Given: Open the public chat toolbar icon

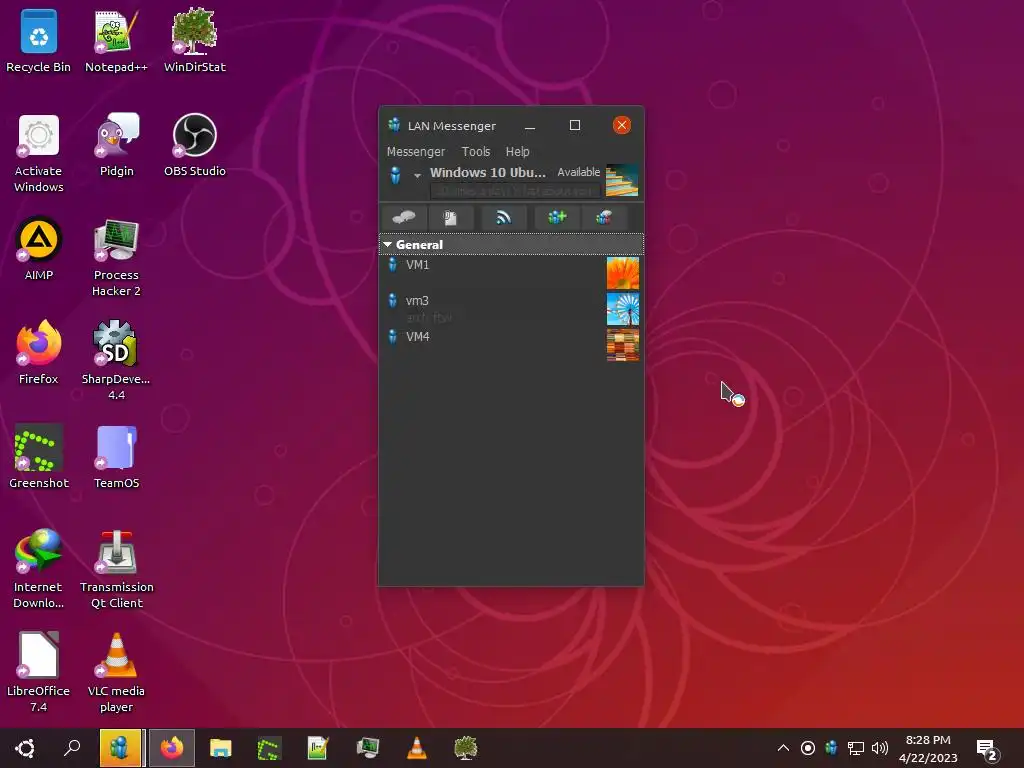Looking at the screenshot, I should point(603,217).
